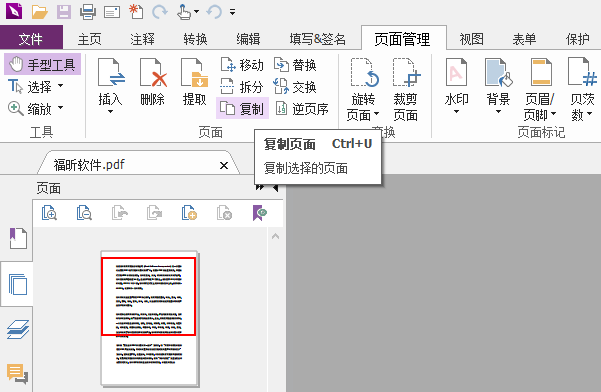Switch to the 注释 tab
This screenshot has height=392, width=601.
pos(142,39)
